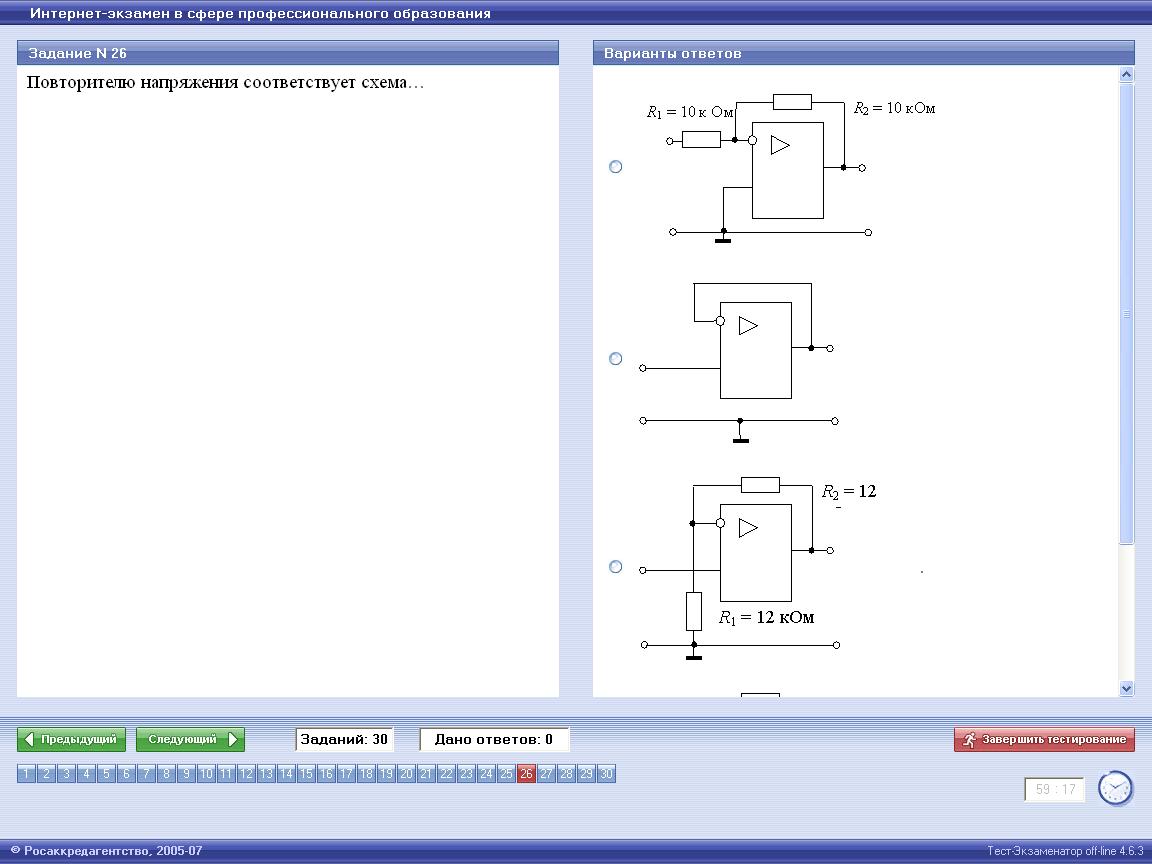
Task: Go to previous question with Предыдущий button
Action: pos(71,739)
